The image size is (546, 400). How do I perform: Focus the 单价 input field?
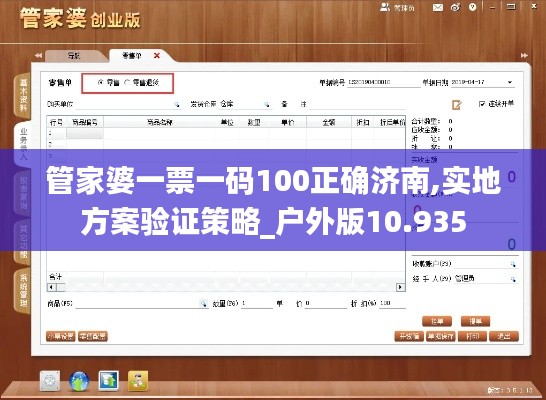pos(326,304)
